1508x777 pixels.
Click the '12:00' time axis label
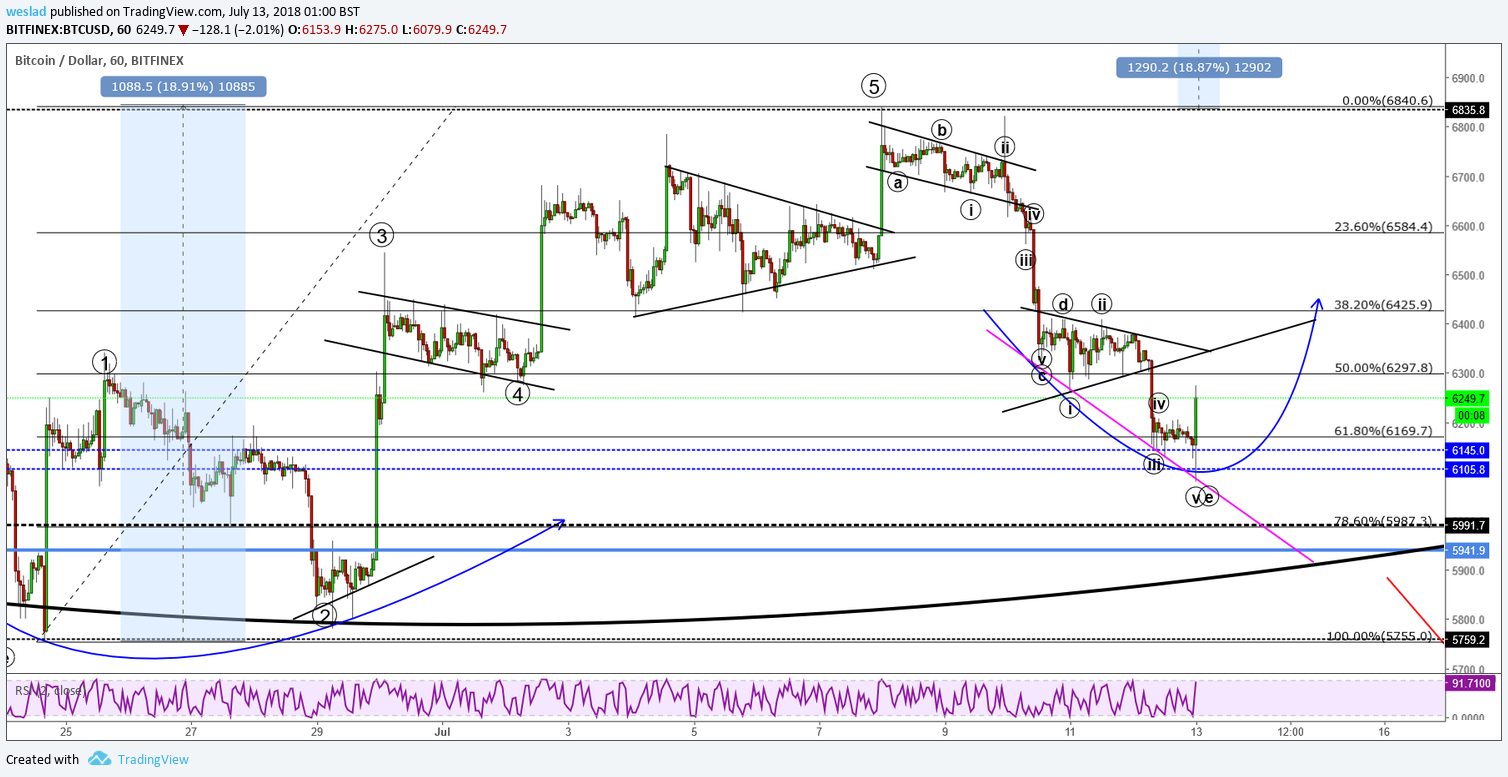click(1290, 732)
